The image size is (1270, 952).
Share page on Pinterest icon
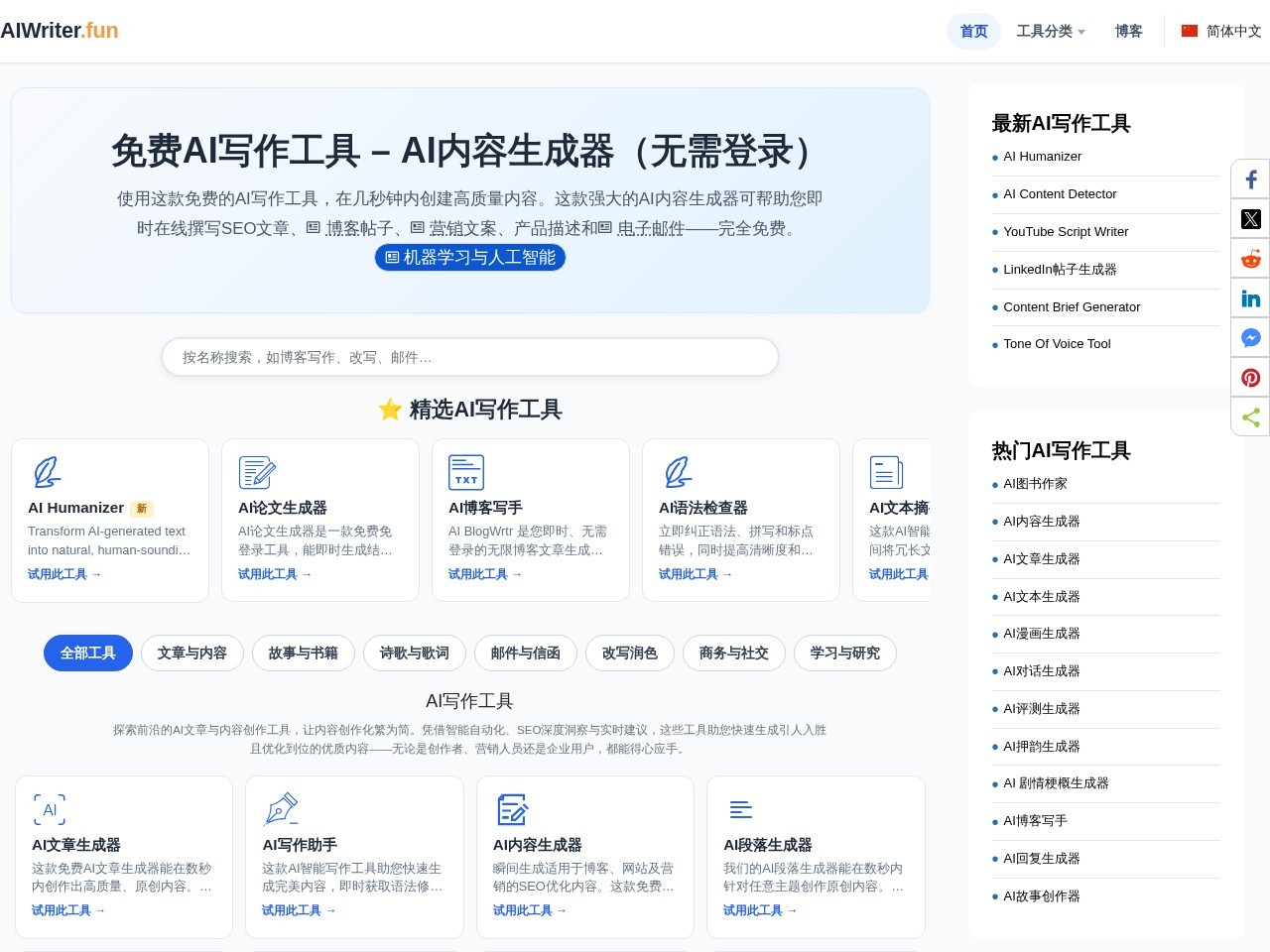[1251, 378]
